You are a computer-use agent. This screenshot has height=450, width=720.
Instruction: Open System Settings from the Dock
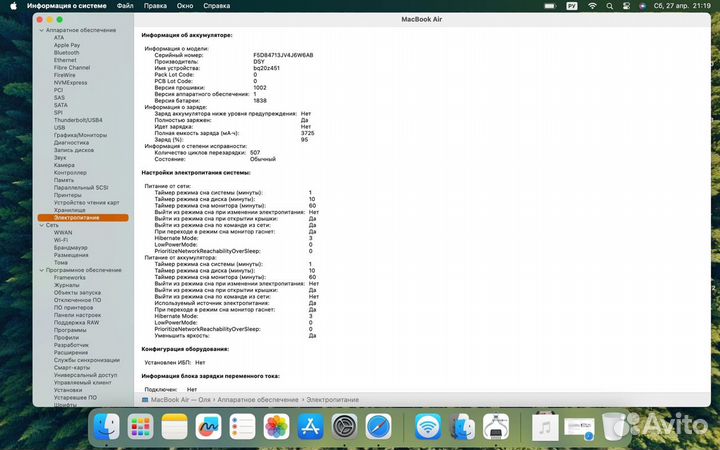pyautogui.click(x=345, y=427)
